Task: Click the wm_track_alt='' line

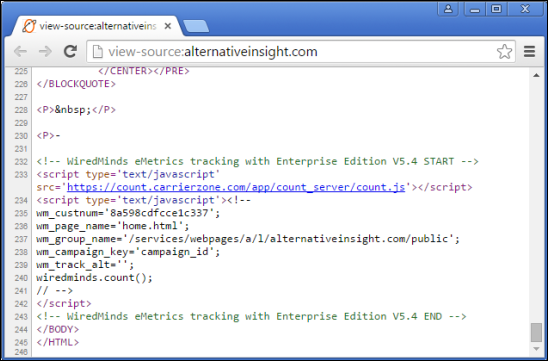Action: 85,265
